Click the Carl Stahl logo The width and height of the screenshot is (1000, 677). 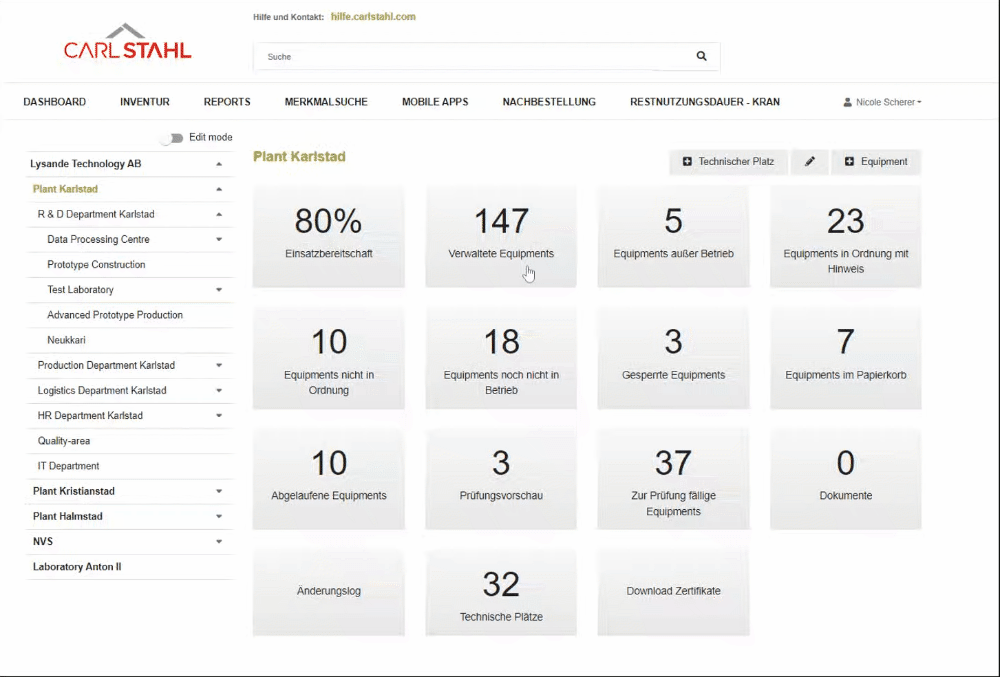127,44
